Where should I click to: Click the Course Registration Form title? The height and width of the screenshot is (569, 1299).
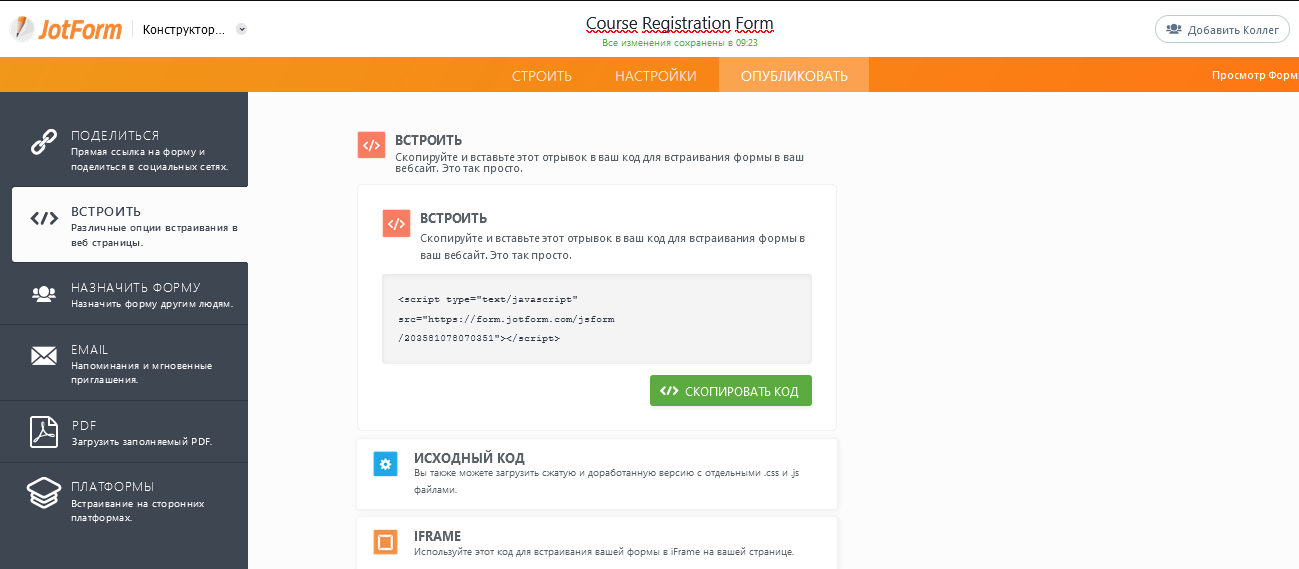(x=679, y=24)
